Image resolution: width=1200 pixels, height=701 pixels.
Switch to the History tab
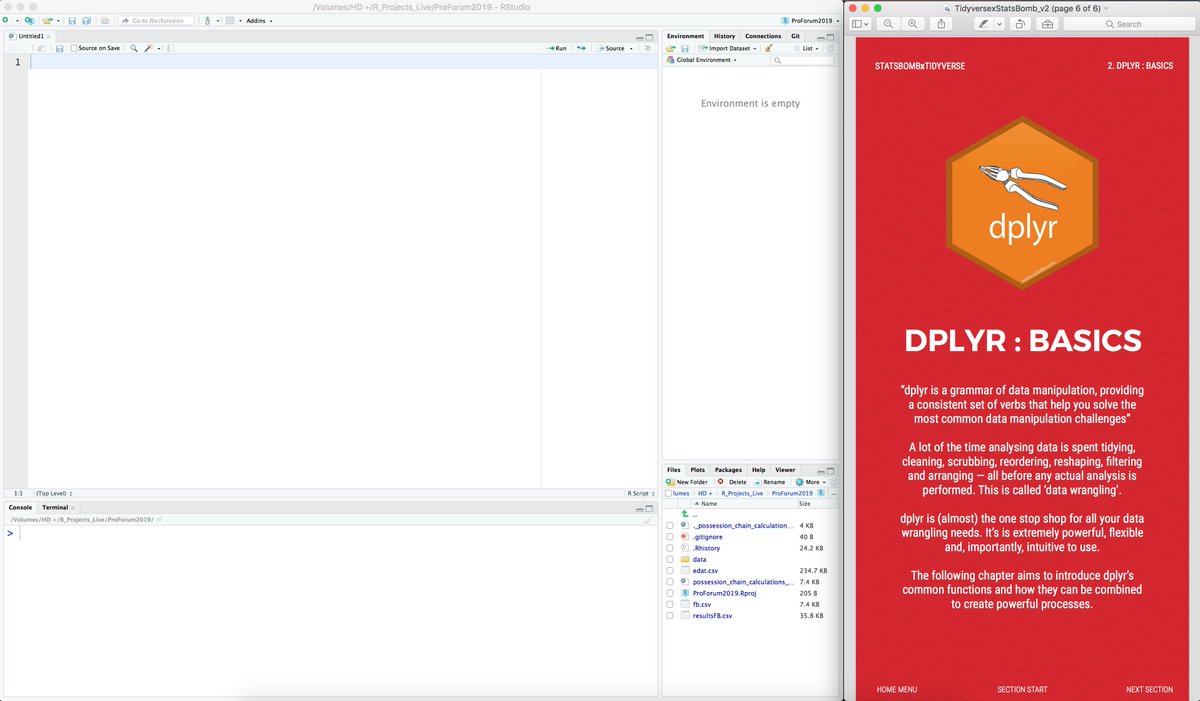(724, 36)
